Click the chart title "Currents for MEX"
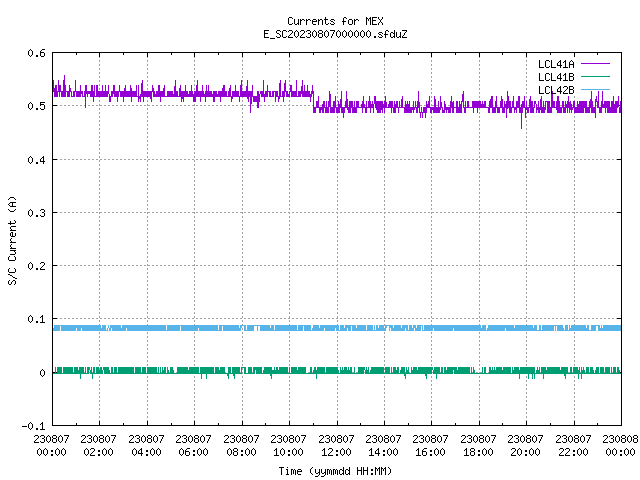Image resolution: width=640 pixels, height=480 pixels. coord(335,21)
